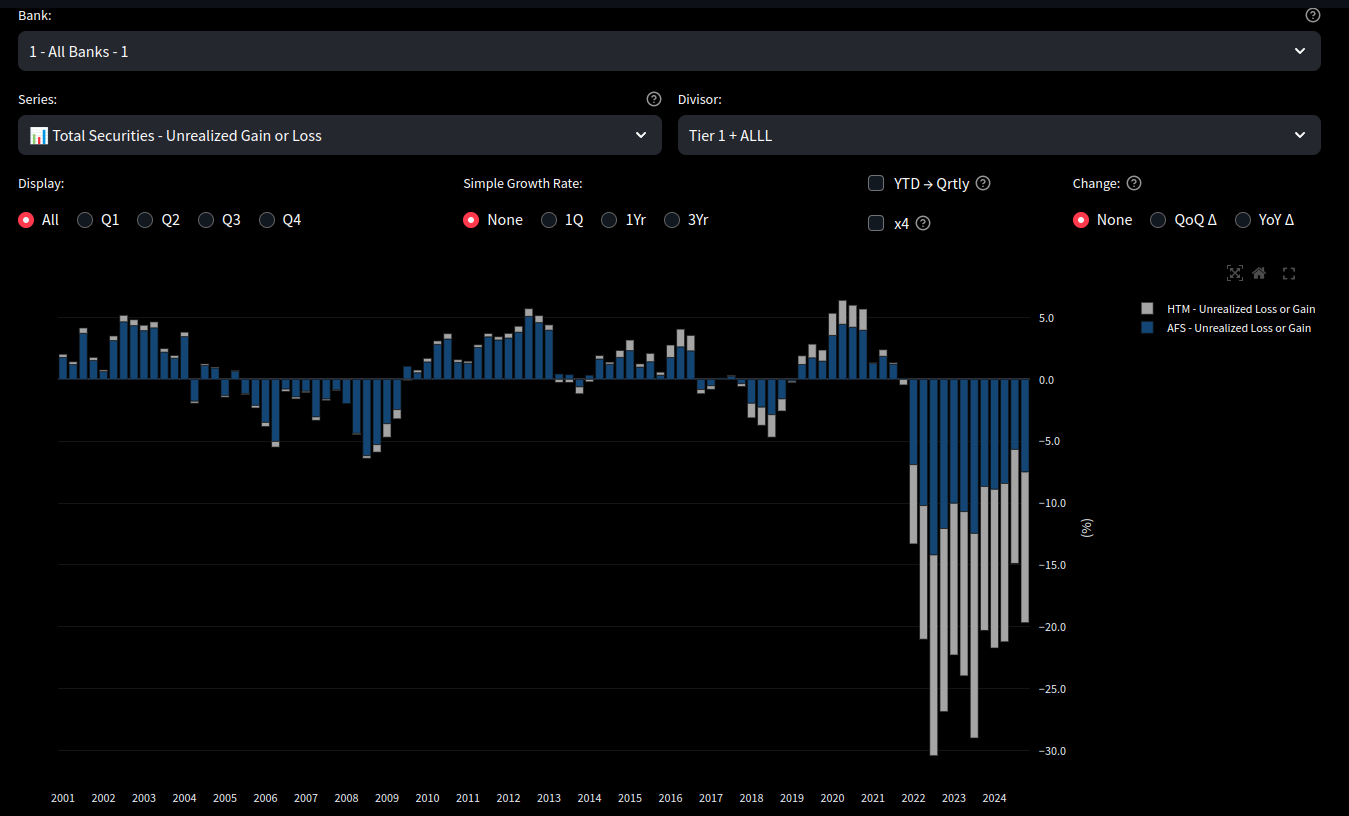Click the 2008 x-axis label

(346, 798)
